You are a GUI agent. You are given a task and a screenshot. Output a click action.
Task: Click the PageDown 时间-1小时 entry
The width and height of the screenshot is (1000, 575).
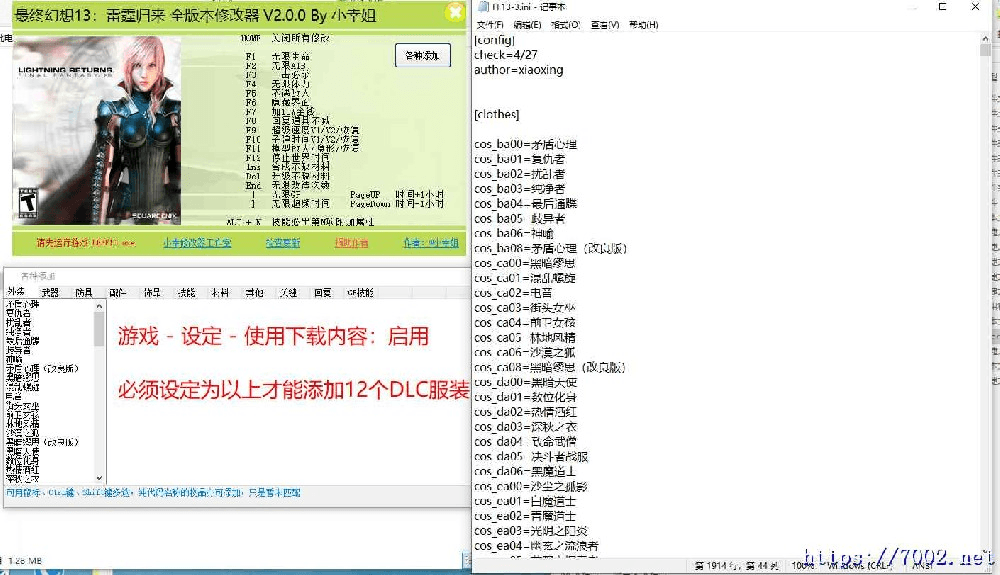(x=397, y=204)
